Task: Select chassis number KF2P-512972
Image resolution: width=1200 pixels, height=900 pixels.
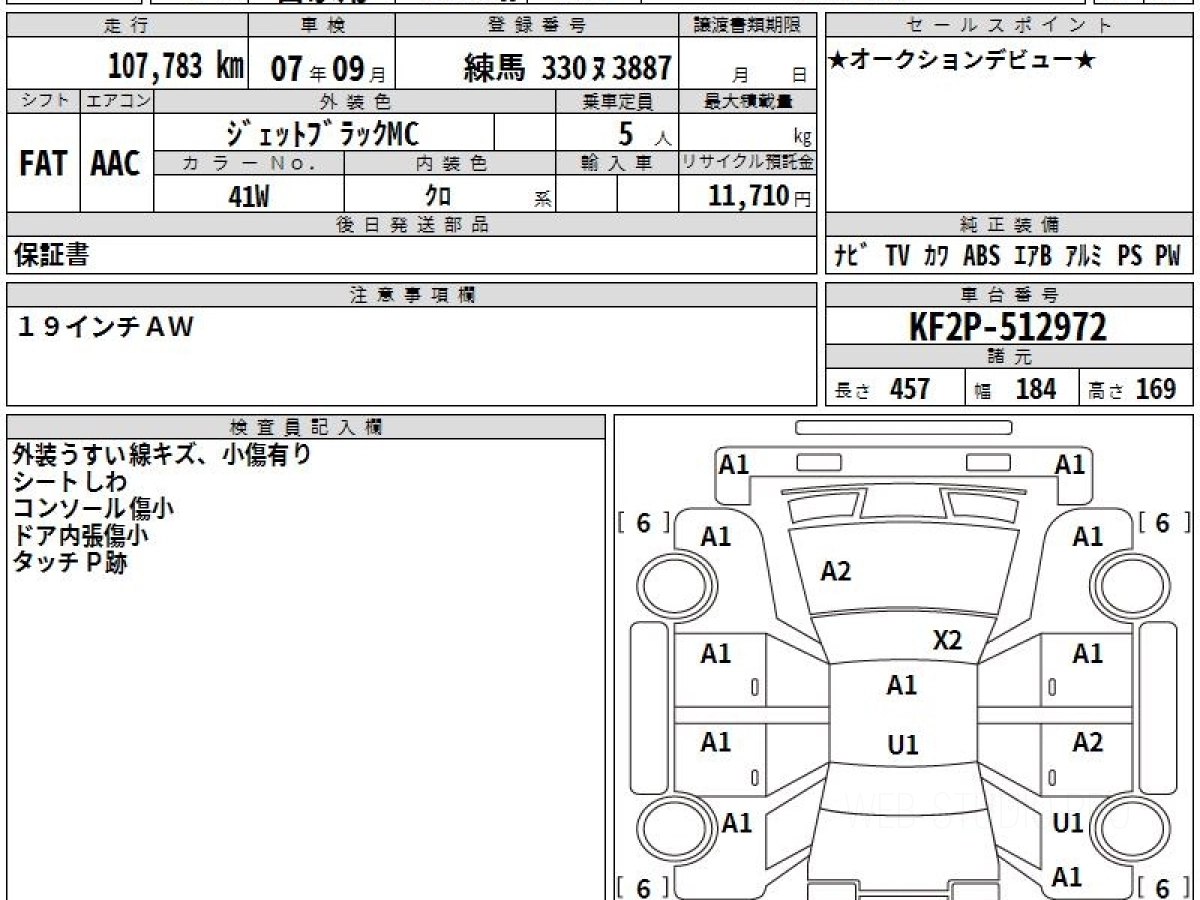Action: 1007,327
